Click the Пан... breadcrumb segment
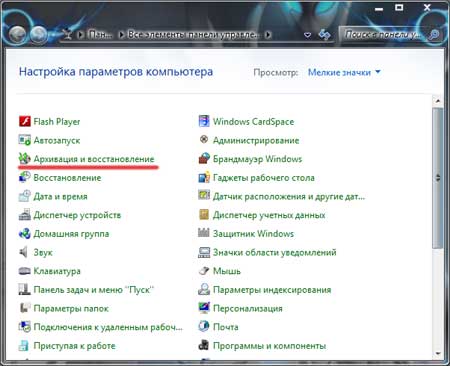The width and height of the screenshot is (450, 366). pos(100,35)
